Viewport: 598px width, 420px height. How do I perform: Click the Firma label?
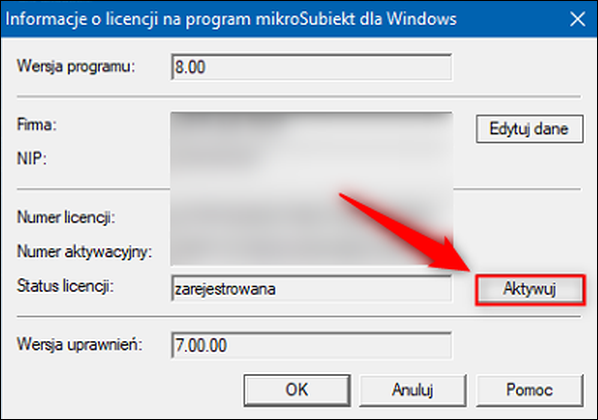[x=37, y=125]
